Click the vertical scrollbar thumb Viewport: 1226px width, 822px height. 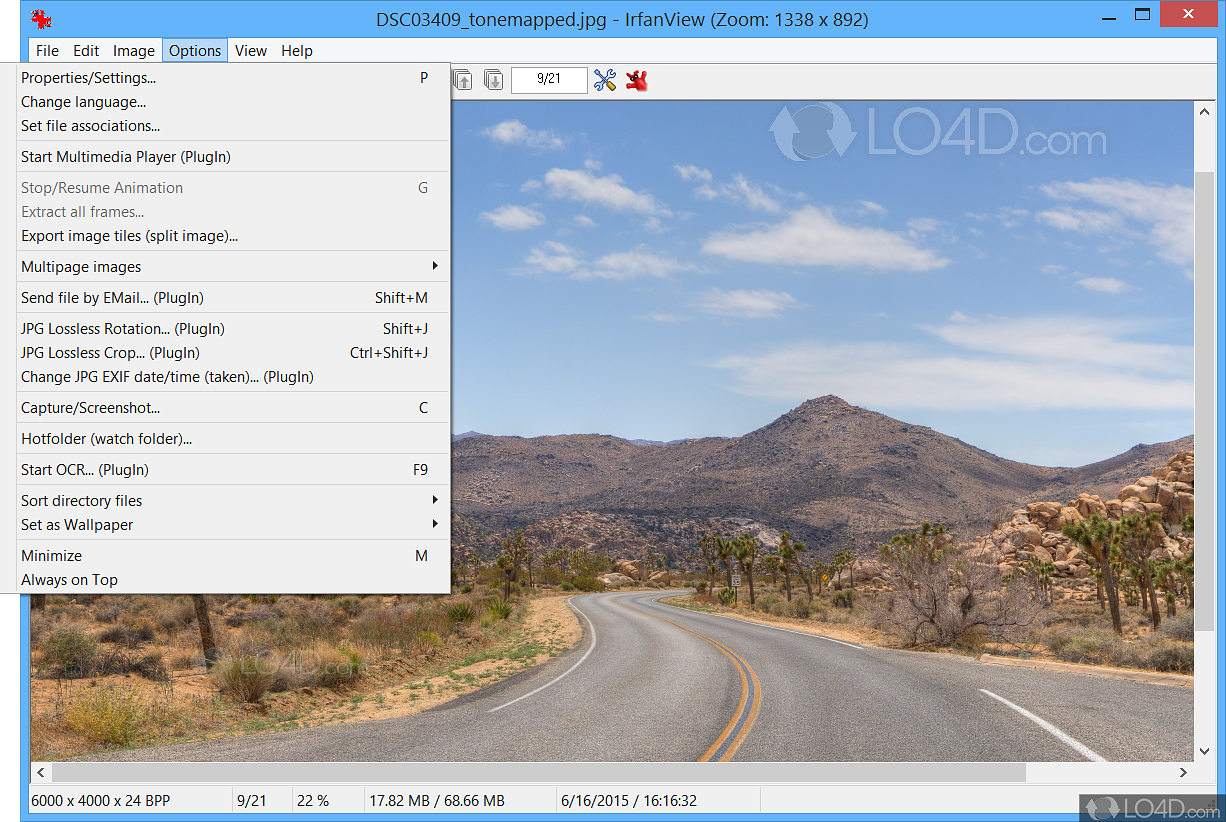pyautogui.click(x=1205, y=400)
